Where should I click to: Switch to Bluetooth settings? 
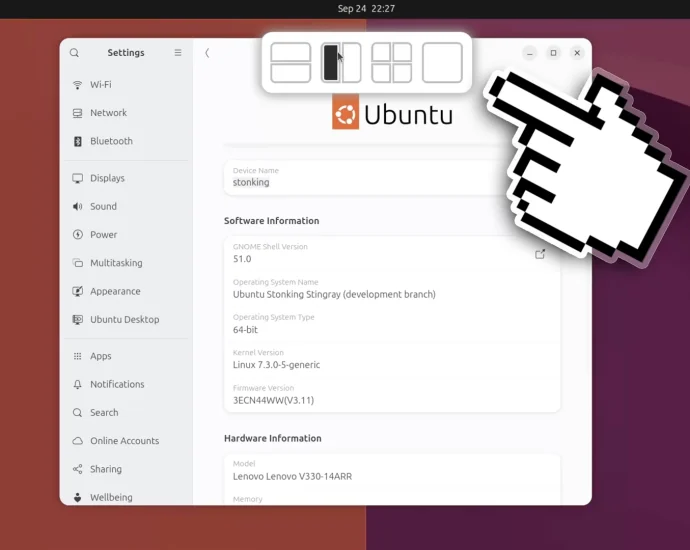[126, 141]
